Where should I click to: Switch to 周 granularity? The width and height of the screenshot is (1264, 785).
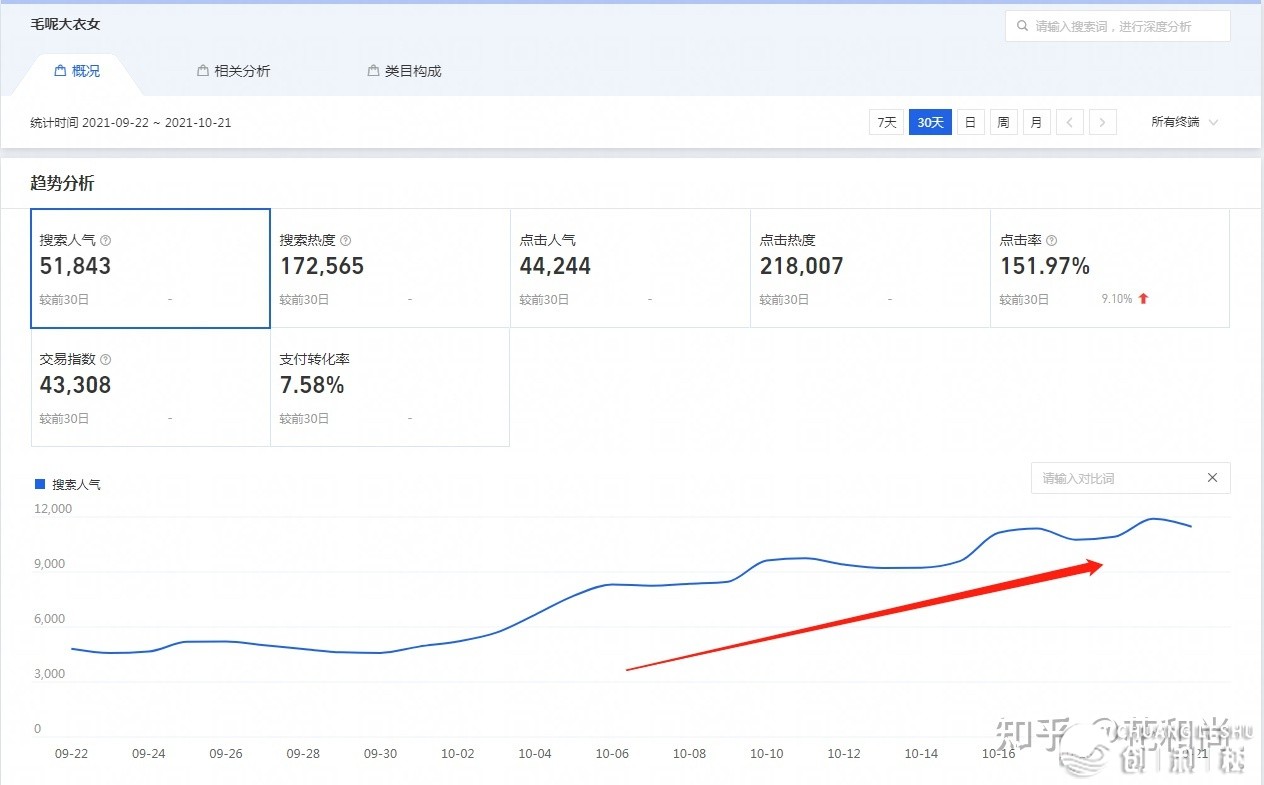pos(1003,123)
